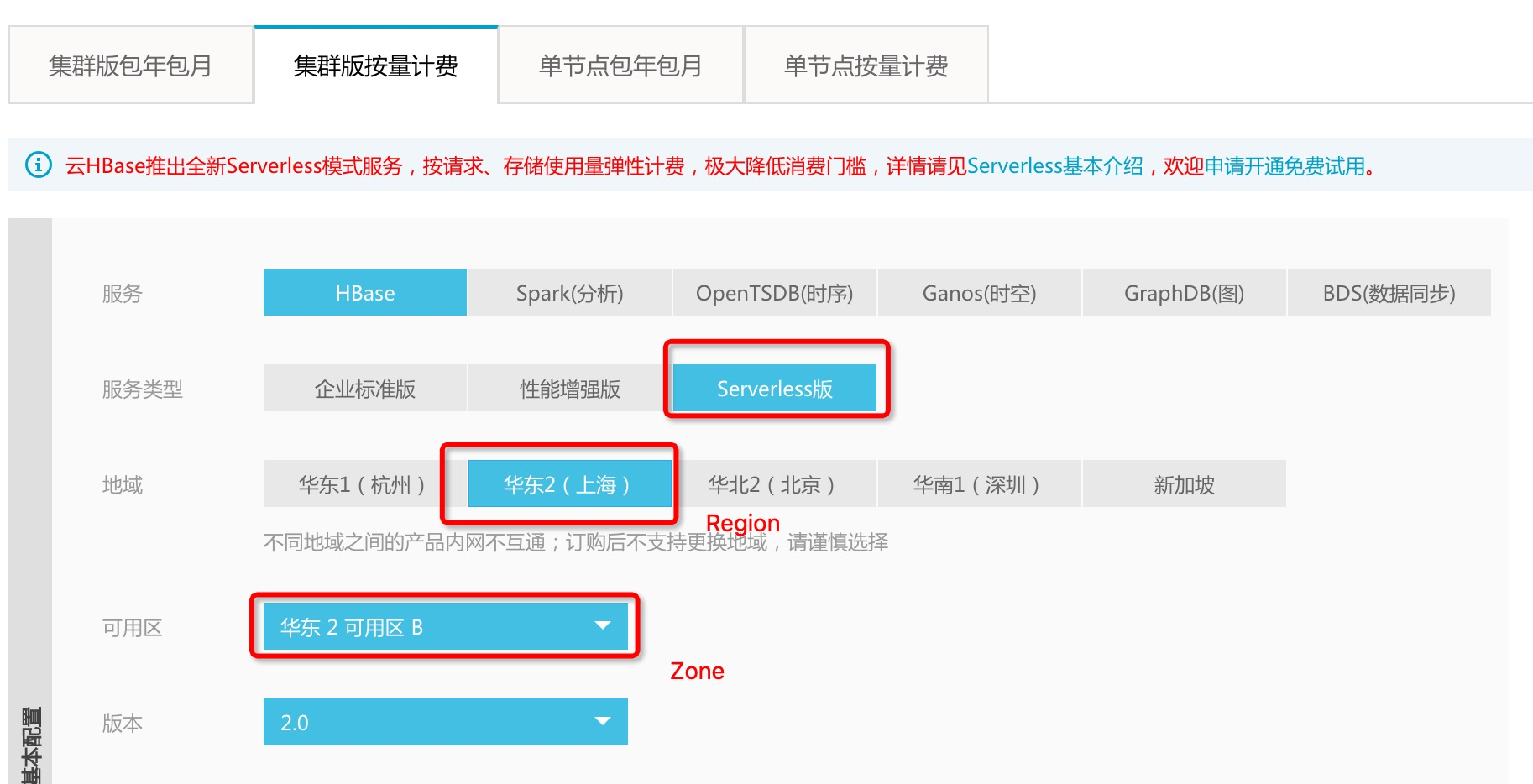The image size is (1533, 784).
Task: Expand the 版本 2.0 dropdown
Action: pos(446,722)
